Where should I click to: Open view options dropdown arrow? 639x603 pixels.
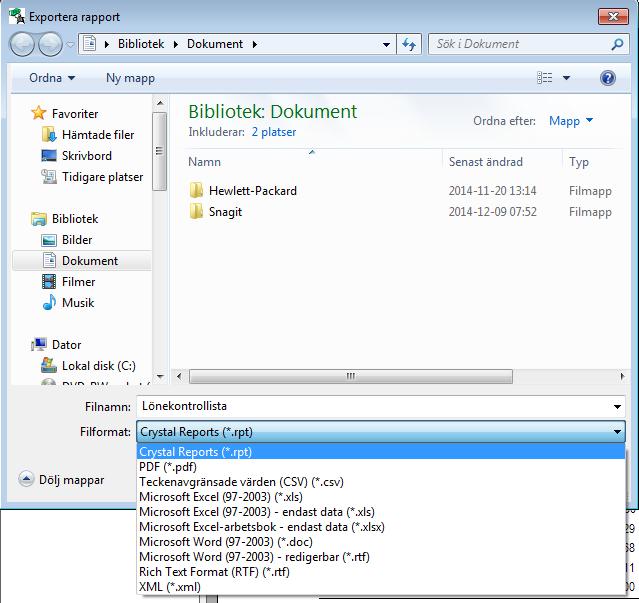point(566,77)
